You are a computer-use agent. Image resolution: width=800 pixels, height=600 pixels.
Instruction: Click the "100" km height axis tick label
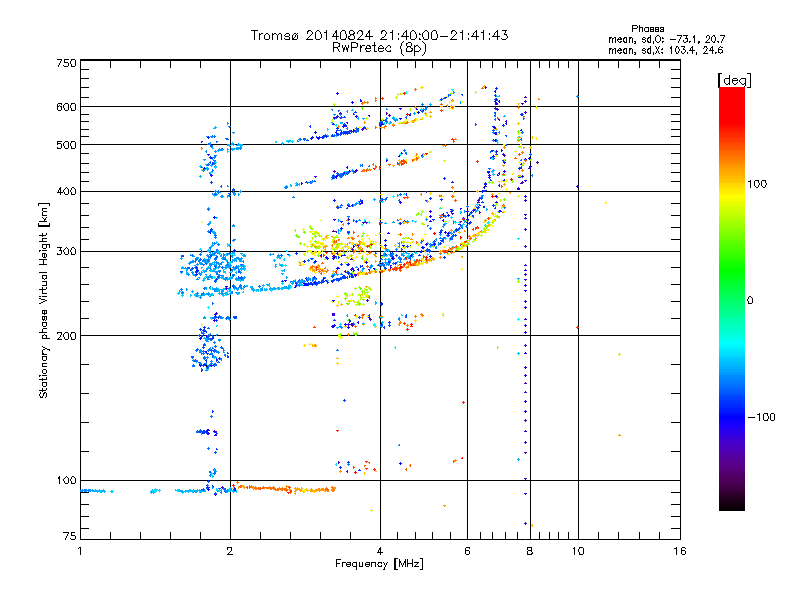point(66,481)
